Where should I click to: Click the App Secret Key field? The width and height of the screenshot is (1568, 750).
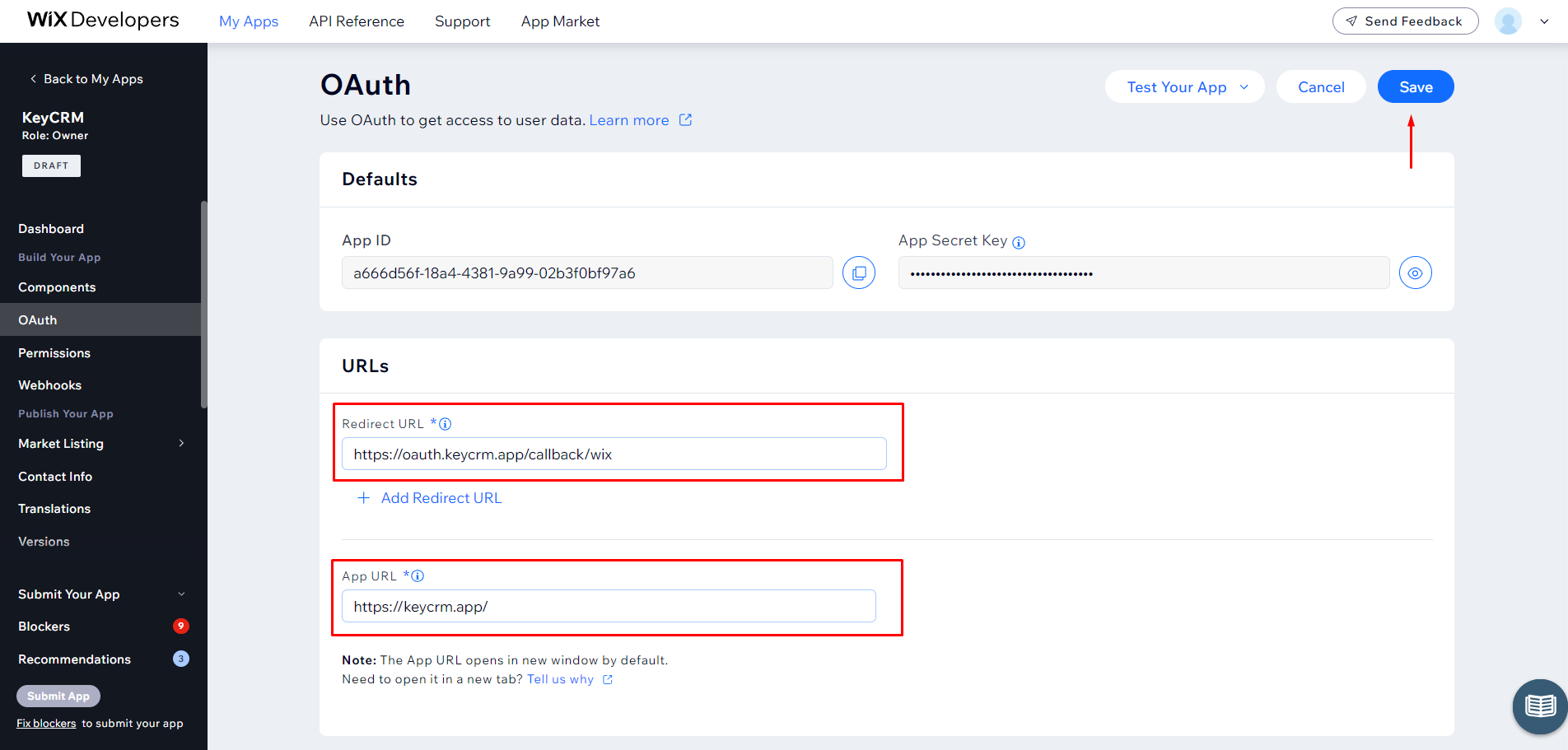click(x=1144, y=273)
